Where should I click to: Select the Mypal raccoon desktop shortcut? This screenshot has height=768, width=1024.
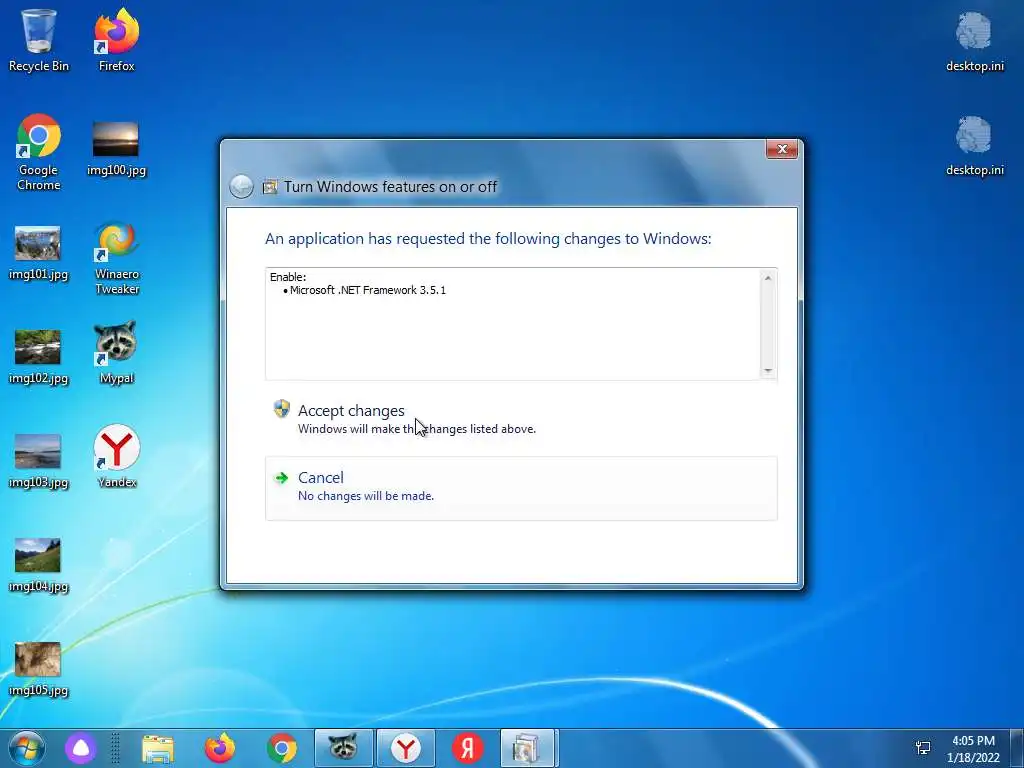click(x=116, y=352)
